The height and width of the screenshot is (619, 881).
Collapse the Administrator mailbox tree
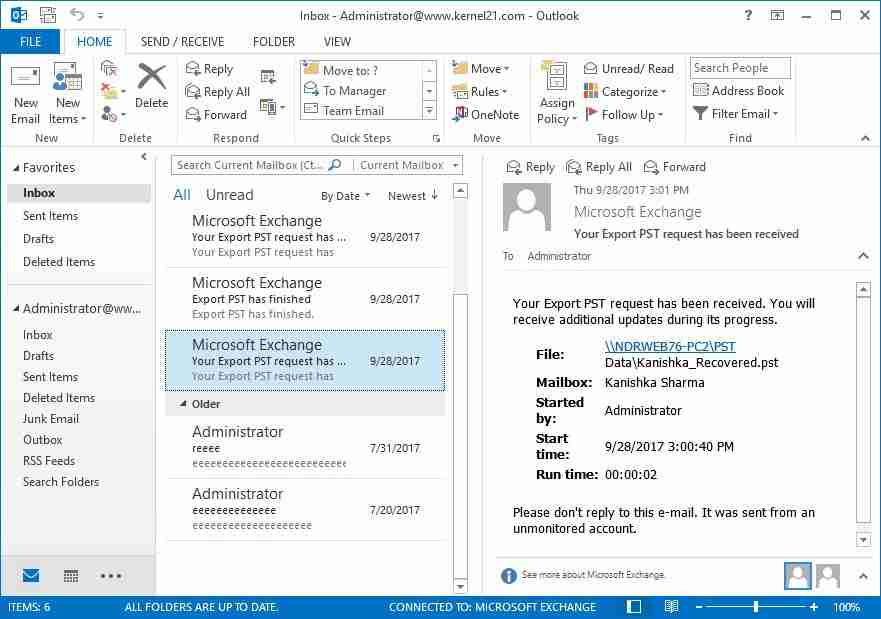click(x=16, y=308)
